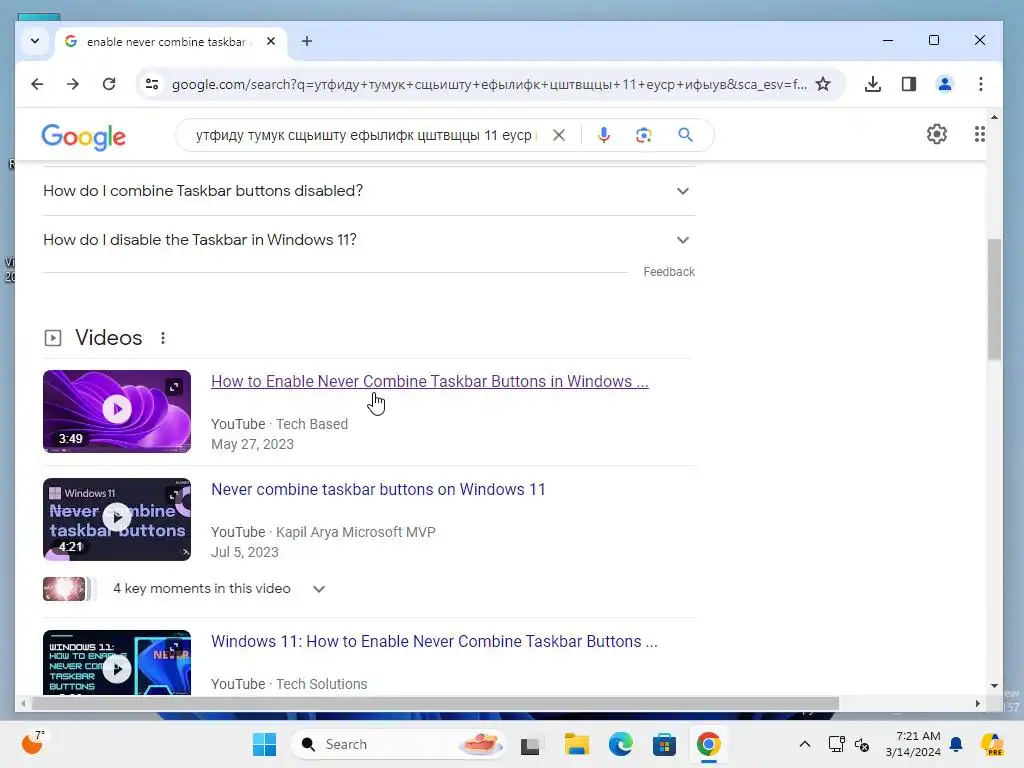
Task: Open Chrome three-dot menu
Action: tap(980, 84)
